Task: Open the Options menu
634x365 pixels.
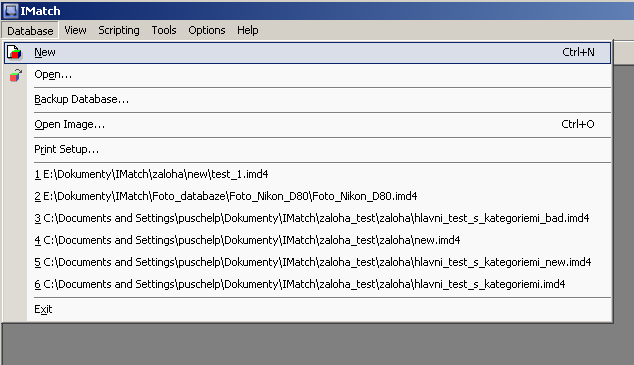Action: point(207,30)
